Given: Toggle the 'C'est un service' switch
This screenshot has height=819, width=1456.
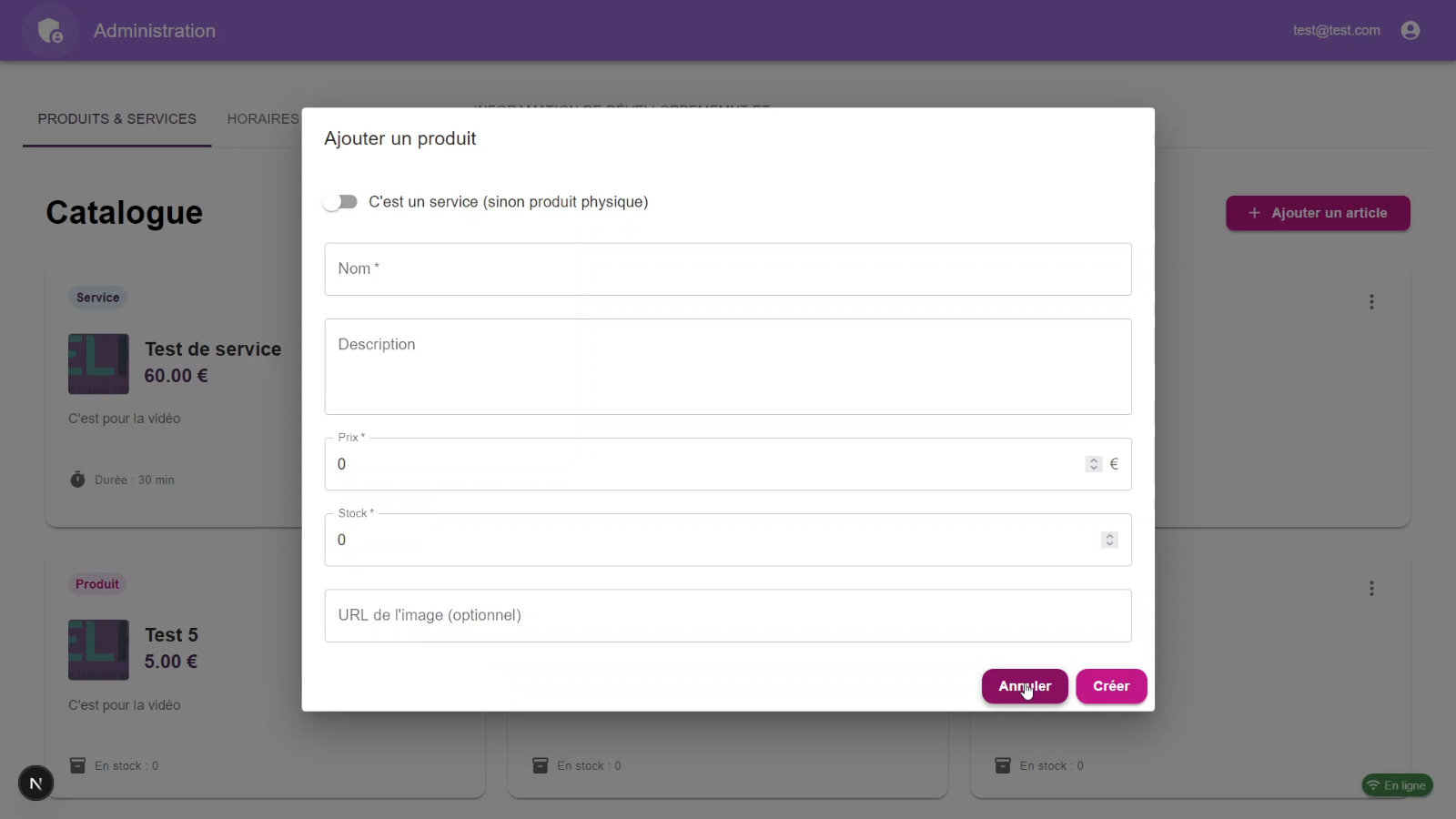Looking at the screenshot, I should coord(340,202).
